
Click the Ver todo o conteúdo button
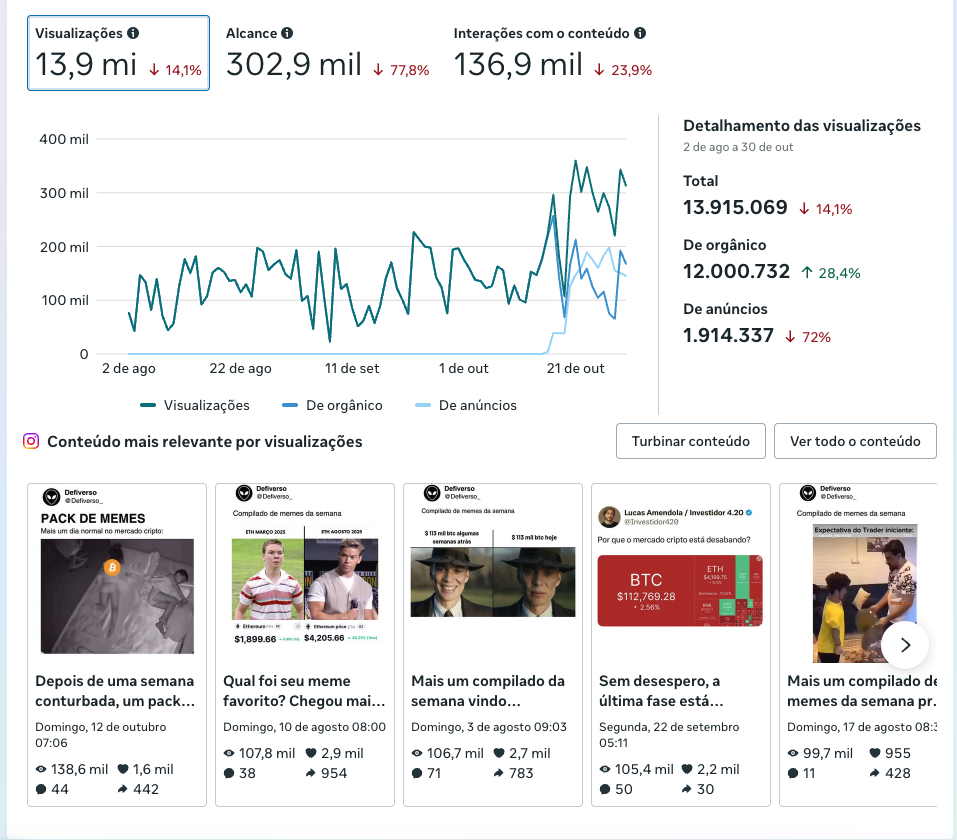(855, 441)
